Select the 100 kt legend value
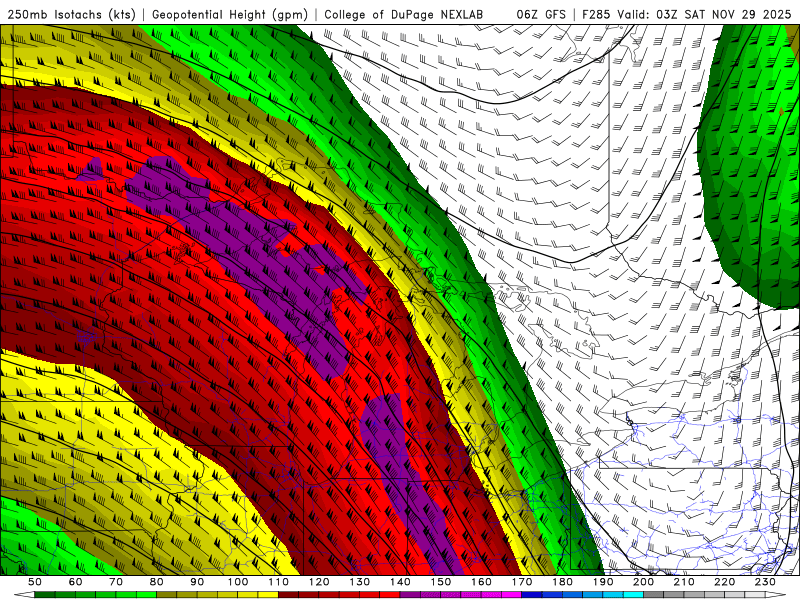The width and height of the screenshot is (800, 600). click(238, 582)
